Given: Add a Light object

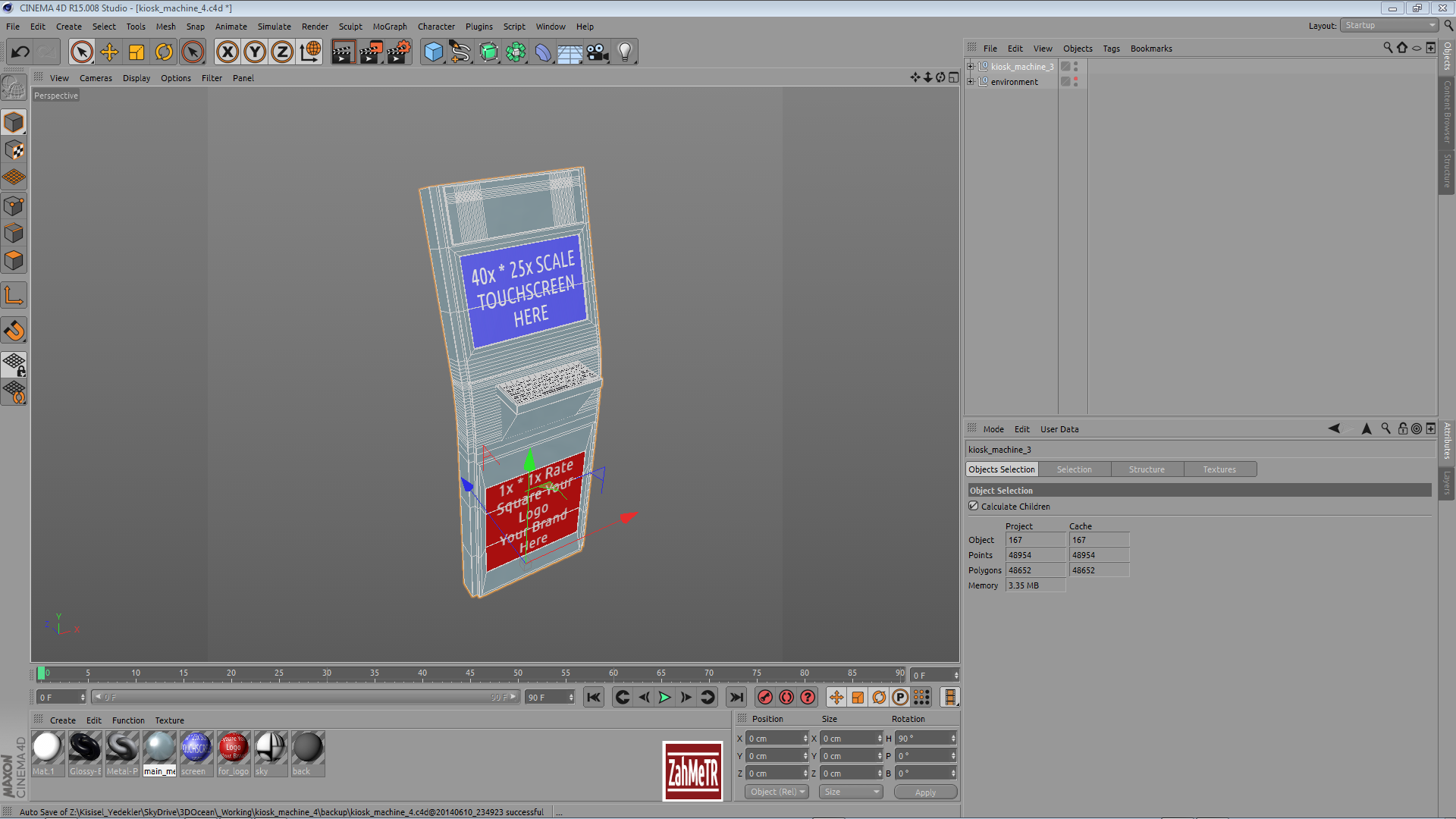Looking at the screenshot, I should coord(625,52).
